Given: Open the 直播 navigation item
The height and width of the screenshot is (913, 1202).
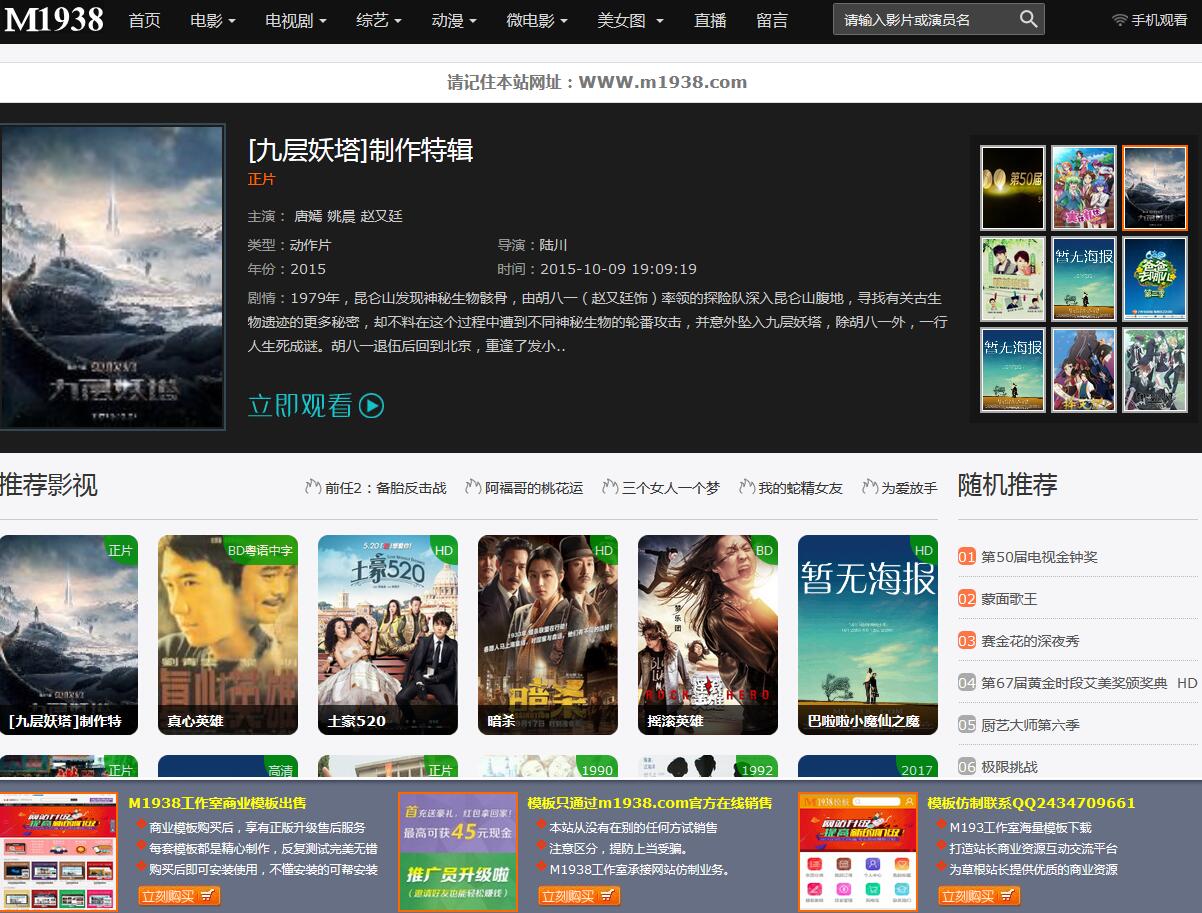Looking at the screenshot, I should [711, 20].
